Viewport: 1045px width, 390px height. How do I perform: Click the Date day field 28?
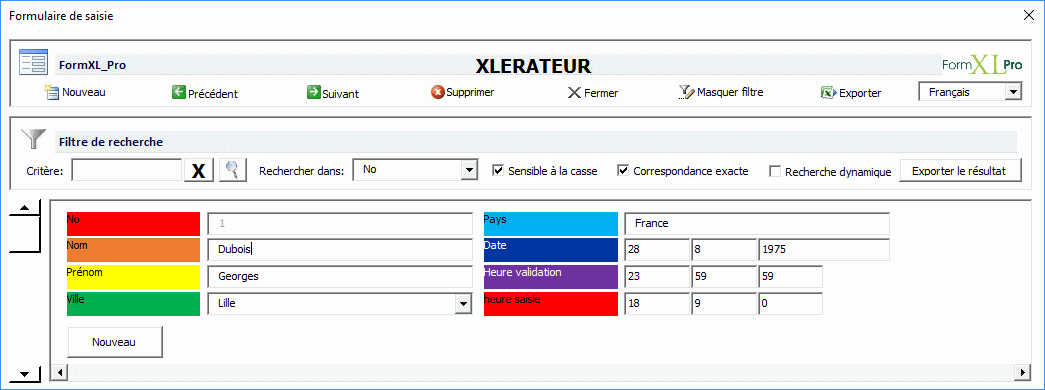[x=657, y=249]
